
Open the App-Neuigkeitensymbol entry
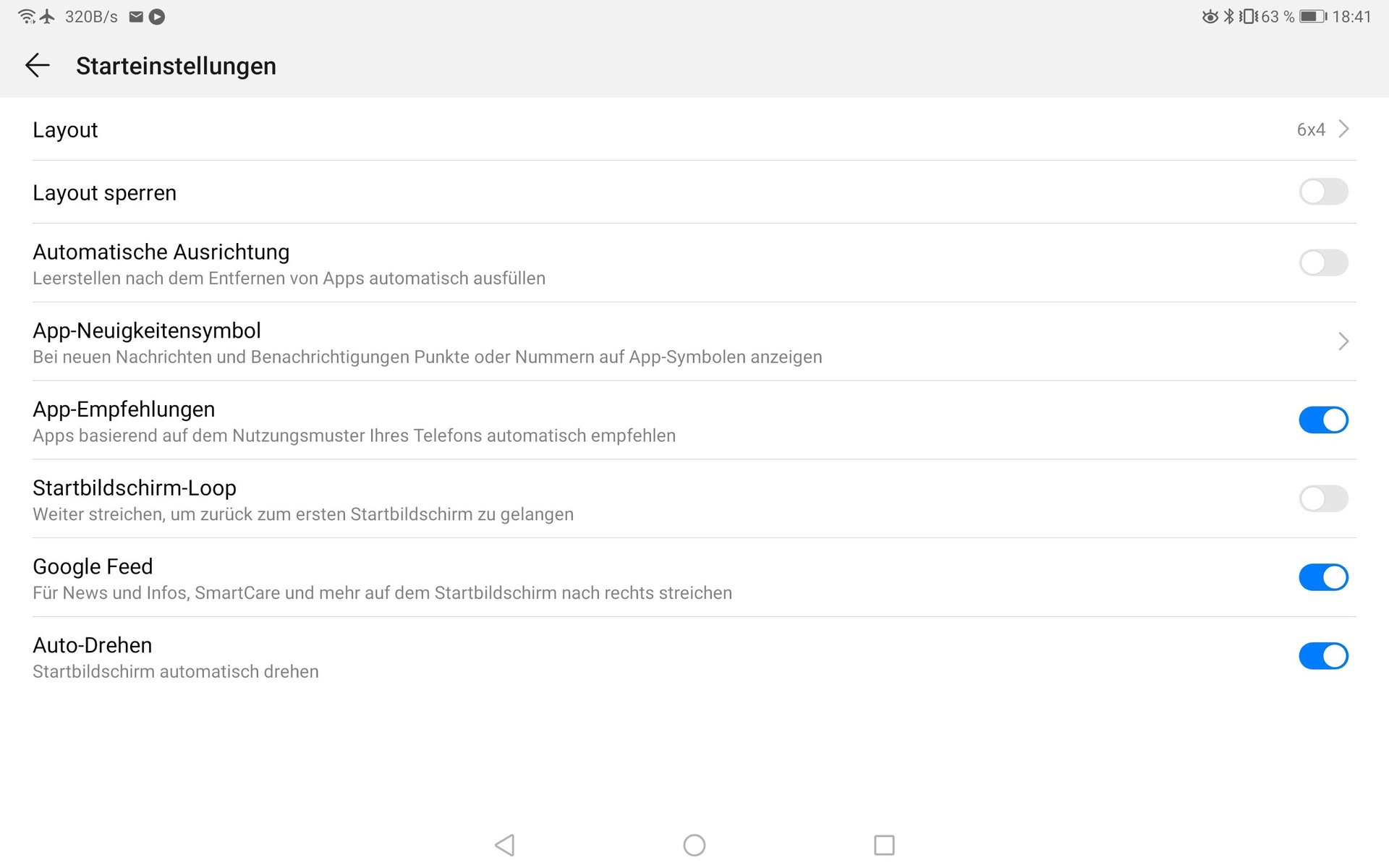pyautogui.click(x=694, y=342)
